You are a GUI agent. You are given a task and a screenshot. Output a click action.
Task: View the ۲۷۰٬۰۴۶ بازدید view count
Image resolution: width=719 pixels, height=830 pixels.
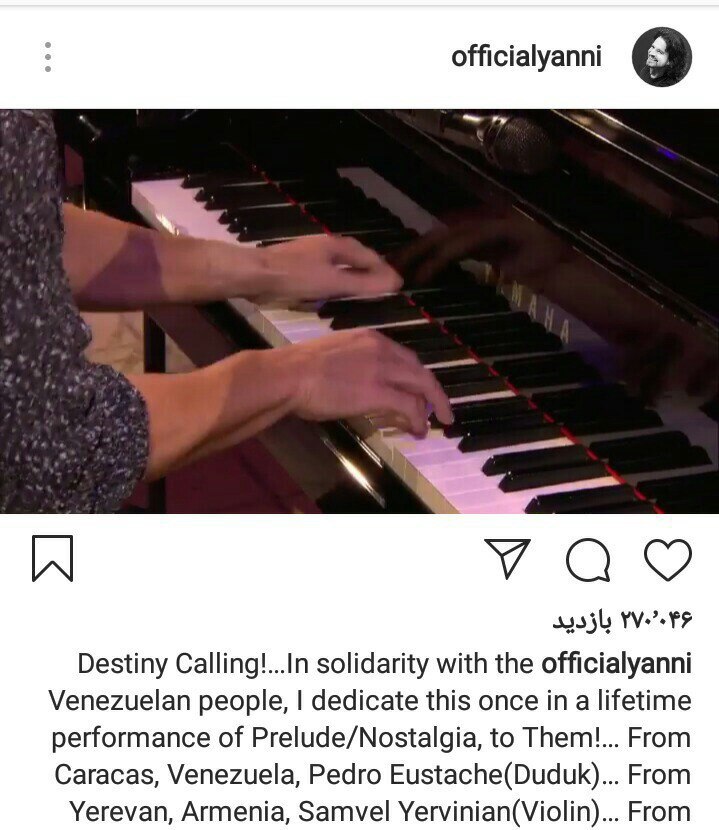point(622,620)
